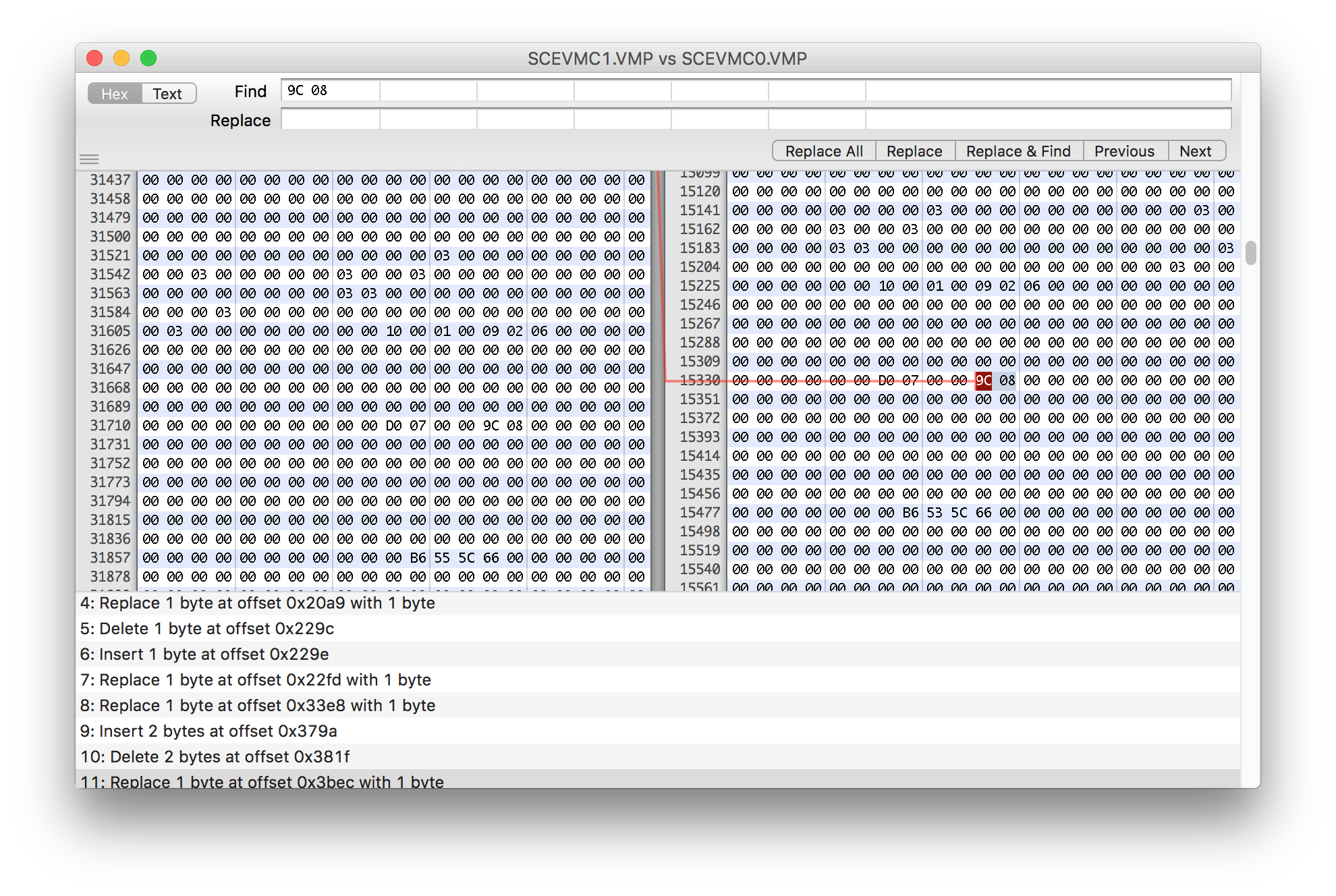This screenshot has width=1336, height=896.
Task: Click left pane row 31710 line number
Action: pyautogui.click(x=110, y=426)
